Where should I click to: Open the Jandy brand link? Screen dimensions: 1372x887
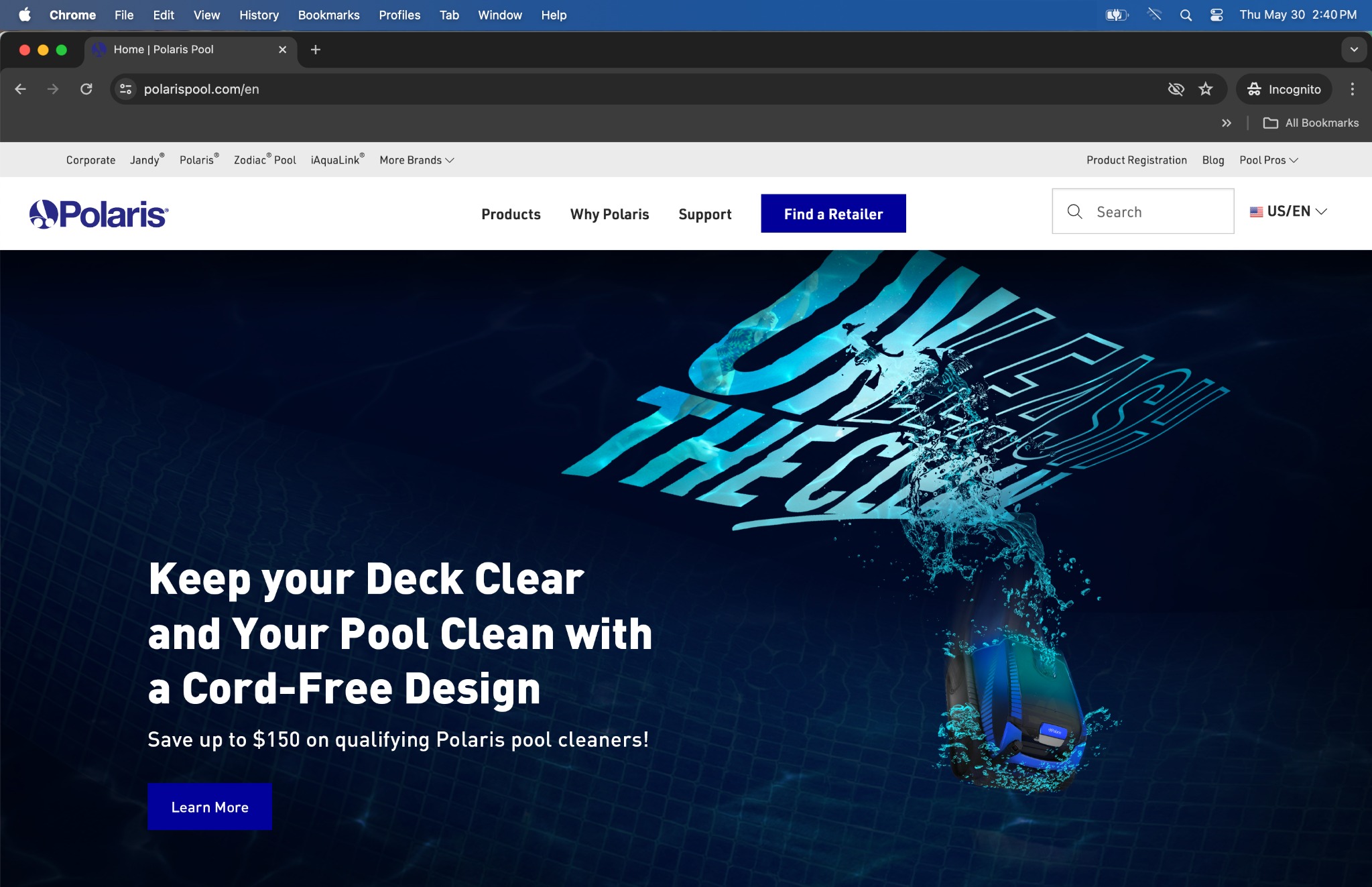147,160
